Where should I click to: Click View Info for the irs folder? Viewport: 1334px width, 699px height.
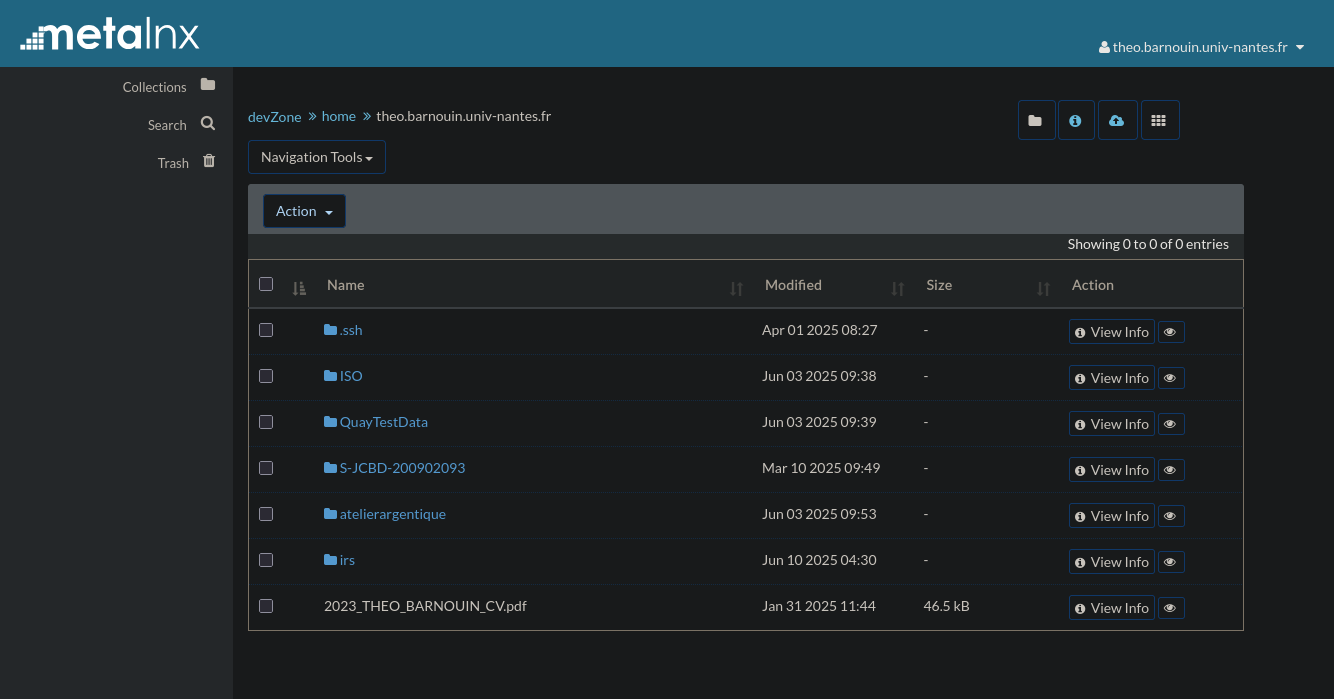[1111, 562]
